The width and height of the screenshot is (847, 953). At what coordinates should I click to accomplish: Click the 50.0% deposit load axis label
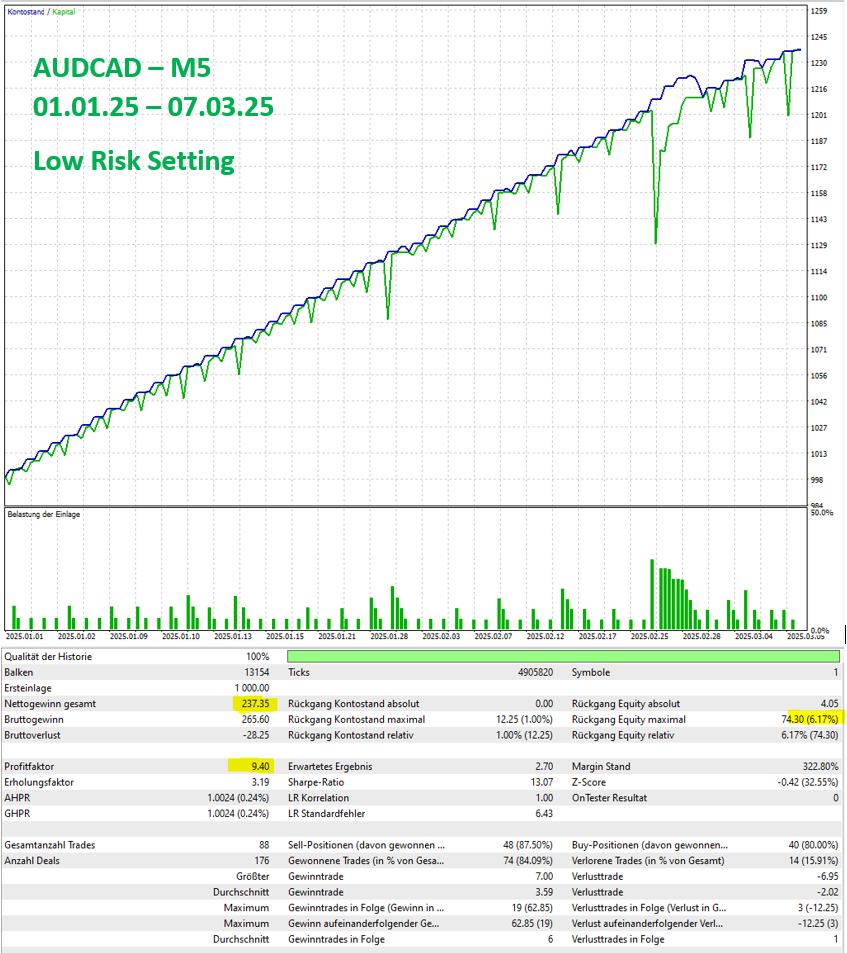pyautogui.click(x=822, y=513)
